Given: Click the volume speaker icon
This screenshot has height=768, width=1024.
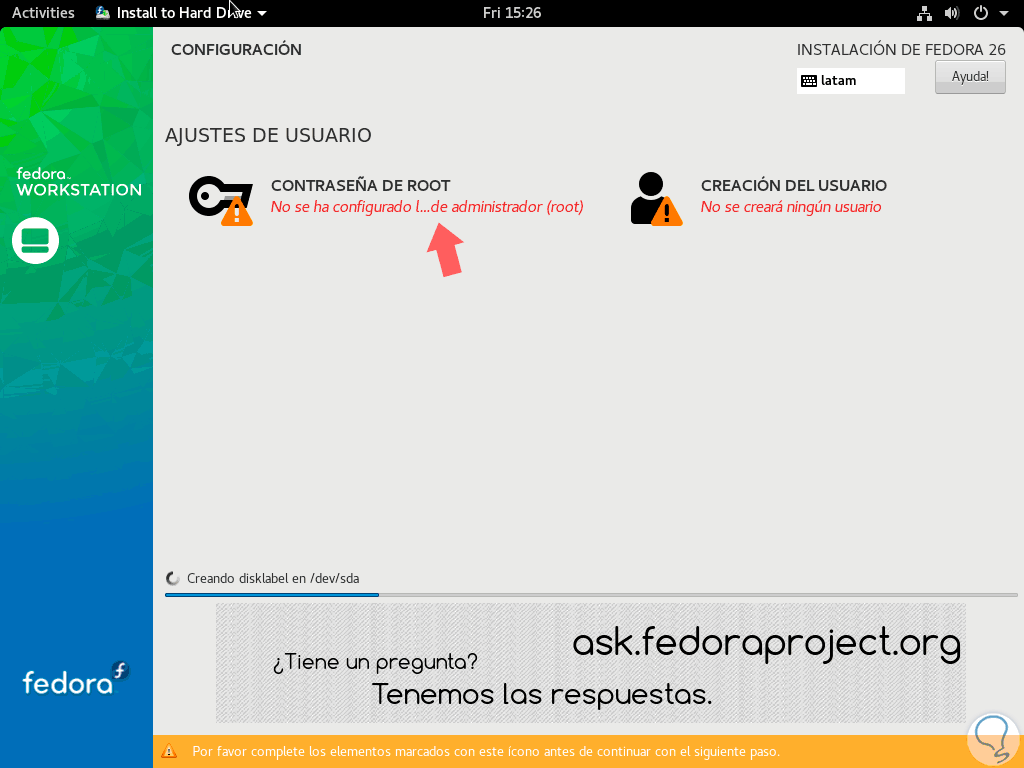Looking at the screenshot, I should click(952, 13).
